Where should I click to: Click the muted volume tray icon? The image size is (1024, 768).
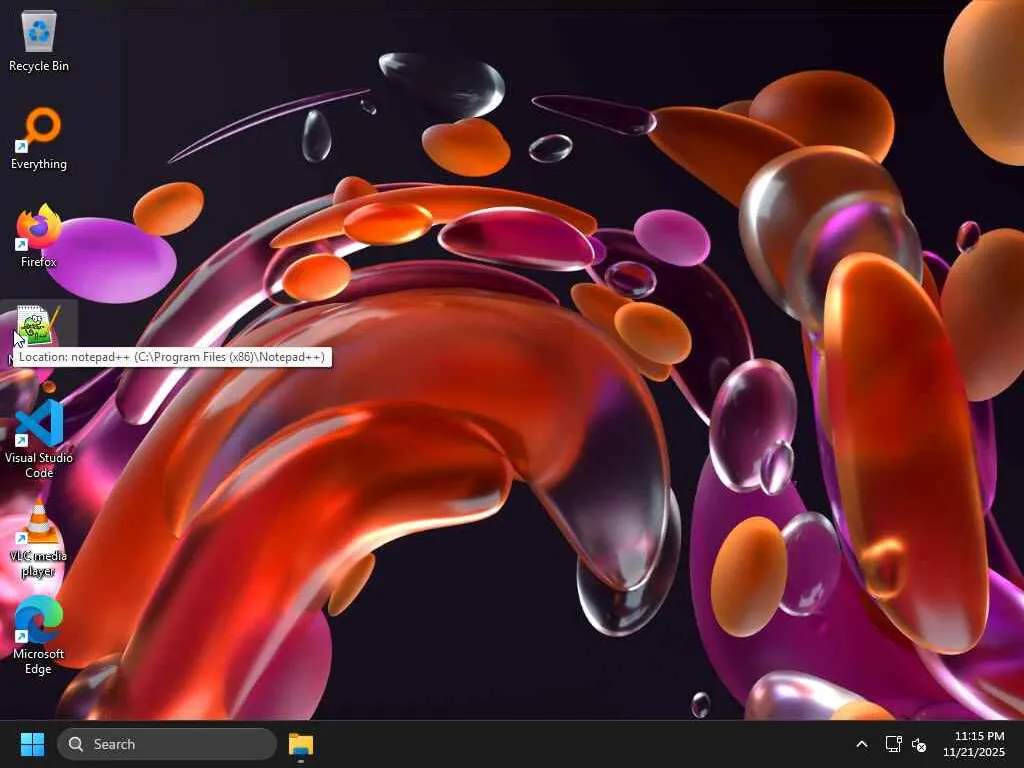coord(919,744)
